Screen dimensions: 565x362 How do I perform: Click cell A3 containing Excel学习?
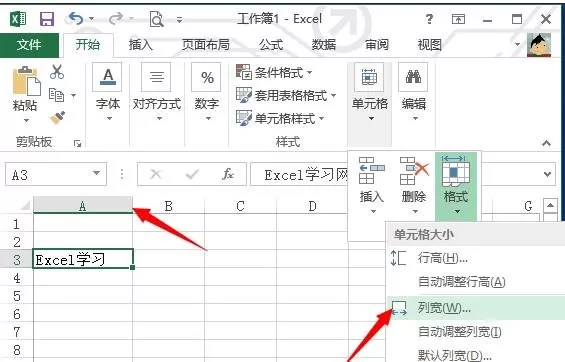click(83, 259)
